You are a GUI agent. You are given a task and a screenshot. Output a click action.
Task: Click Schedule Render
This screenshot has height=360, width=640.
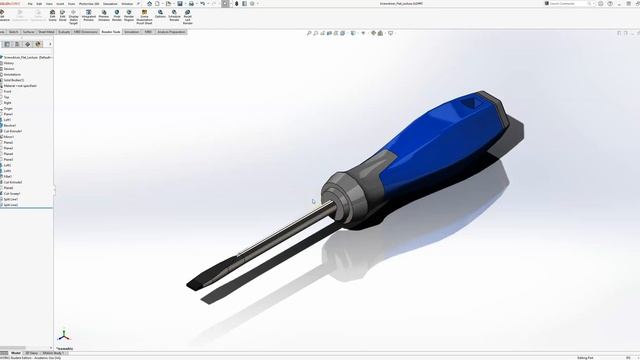click(x=174, y=16)
